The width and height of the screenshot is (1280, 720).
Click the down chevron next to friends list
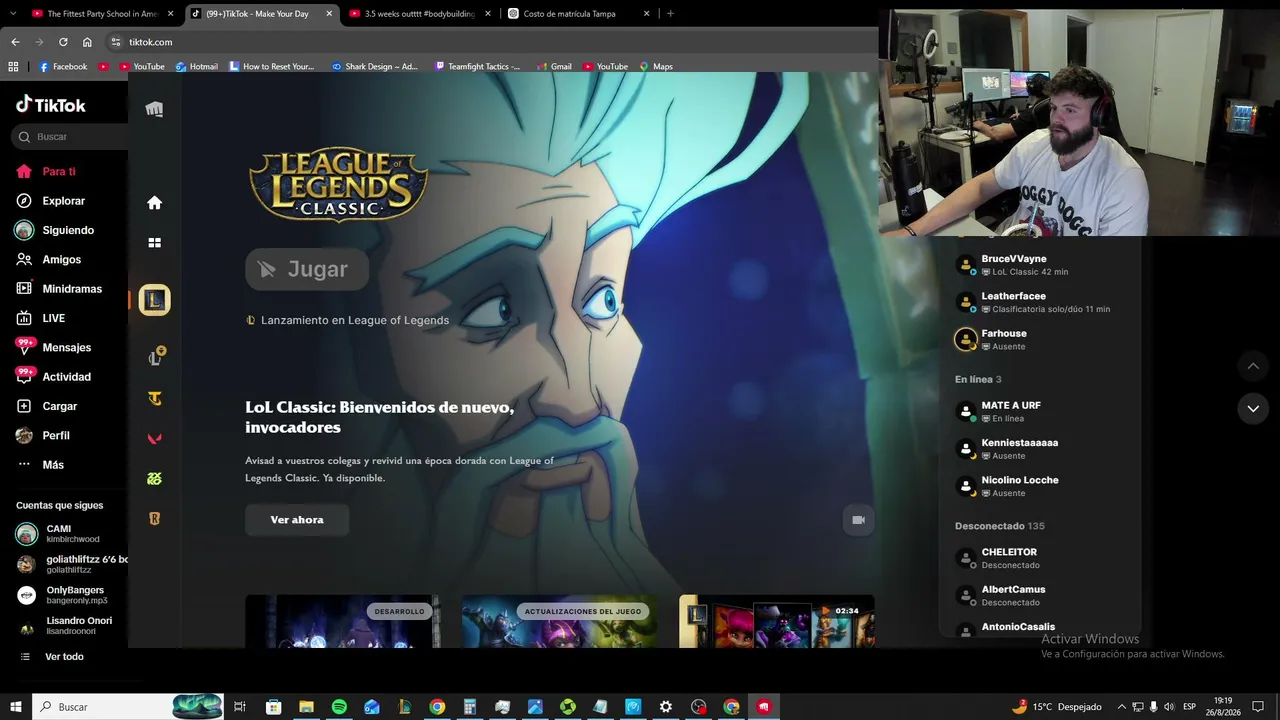tap(1253, 409)
